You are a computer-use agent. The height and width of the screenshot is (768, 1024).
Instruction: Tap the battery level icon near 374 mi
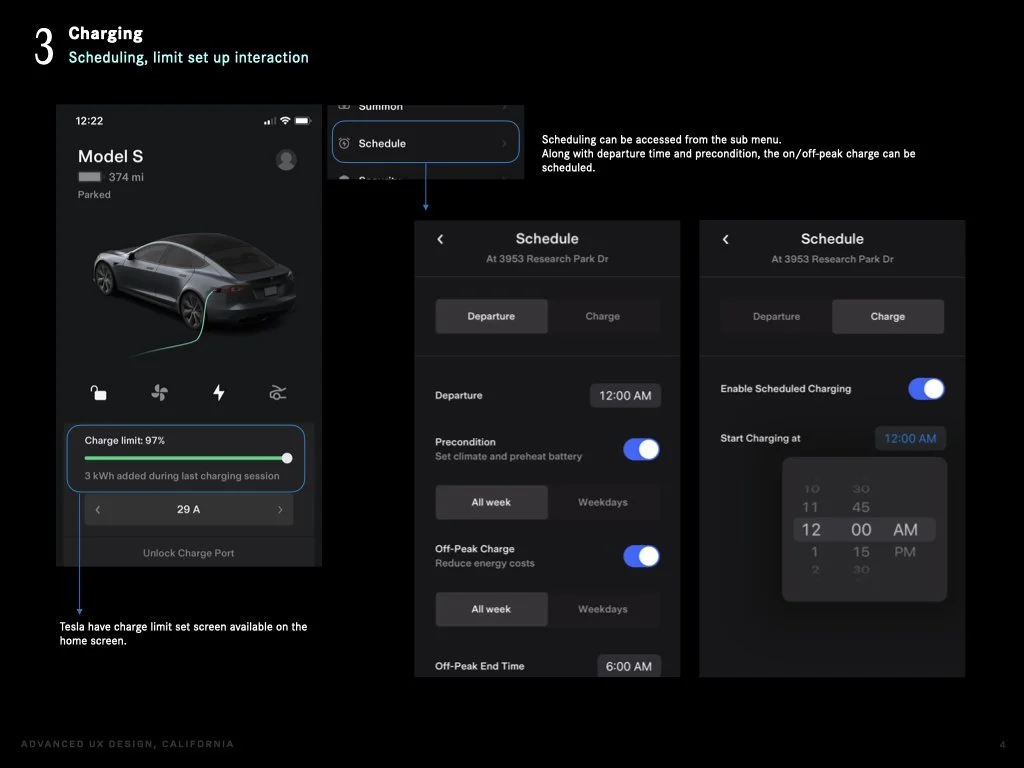90,177
